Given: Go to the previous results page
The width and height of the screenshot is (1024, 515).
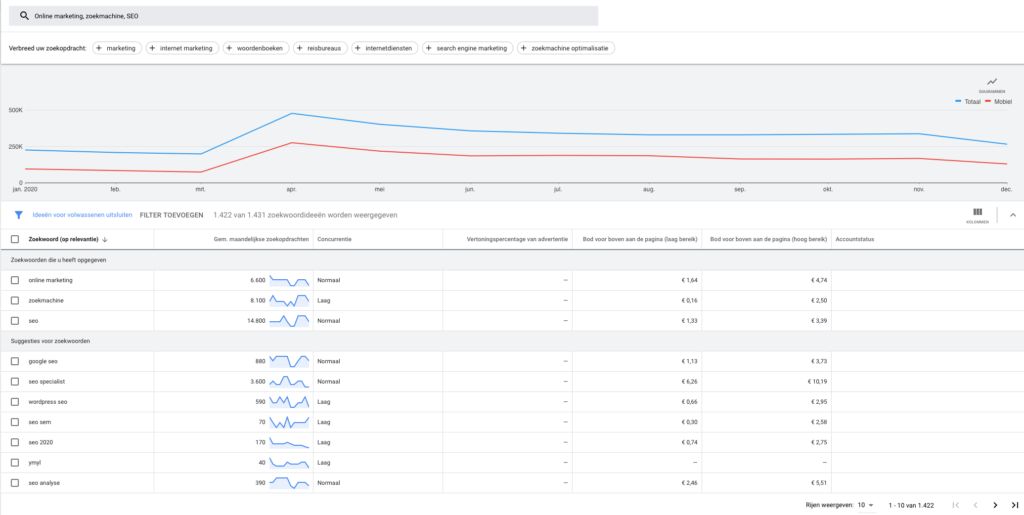Looking at the screenshot, I should click(x=975, y=505).
